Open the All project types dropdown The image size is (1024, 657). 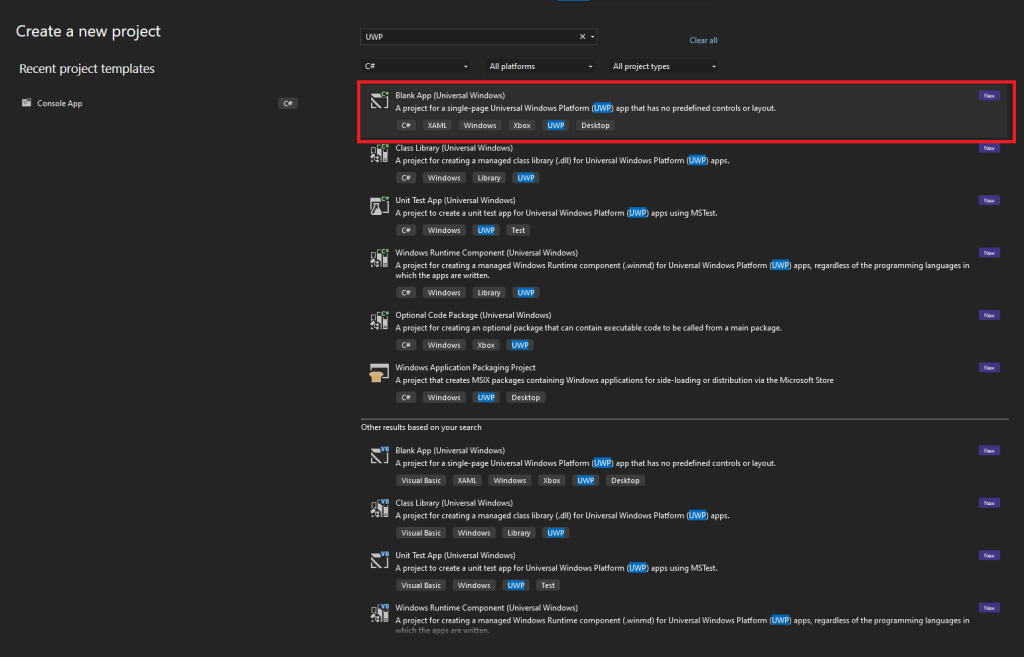tap(664, 66)
